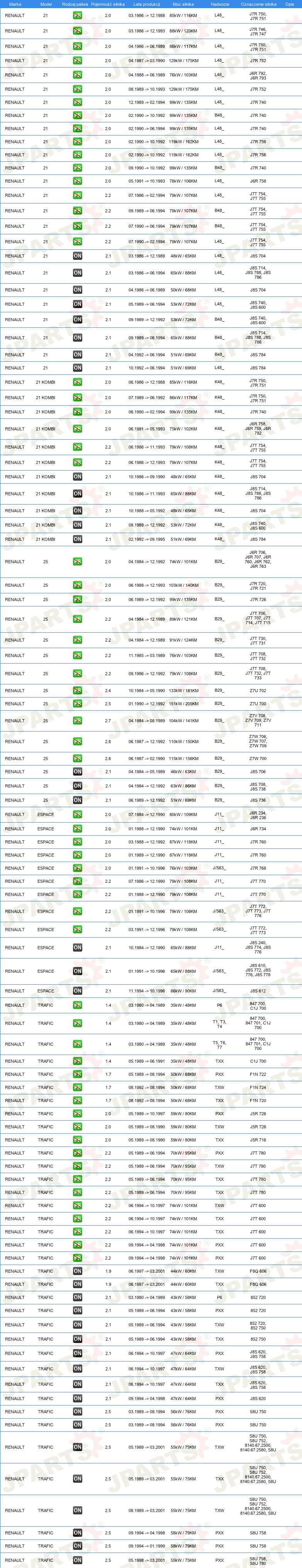Click petrol icon in the Espace 80kW/109KM row
This screenshot has height=1568, width=302.
point(77,814)
